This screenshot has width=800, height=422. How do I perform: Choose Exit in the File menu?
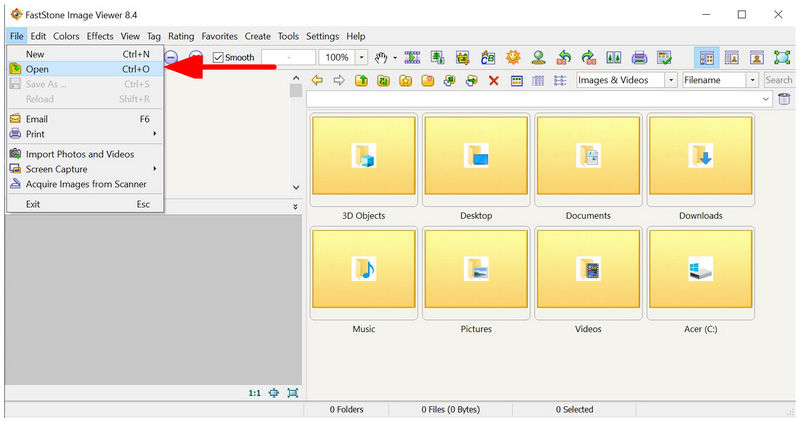(x=85, y=204)
